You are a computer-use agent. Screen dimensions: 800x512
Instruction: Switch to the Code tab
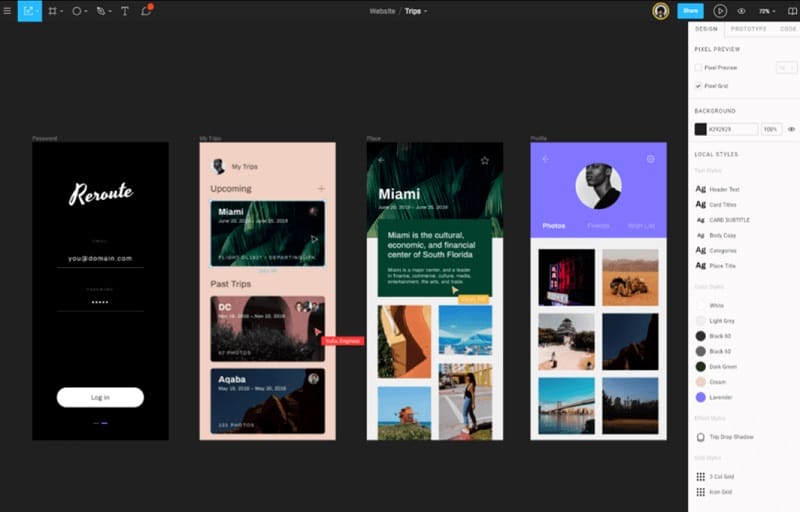787,29
